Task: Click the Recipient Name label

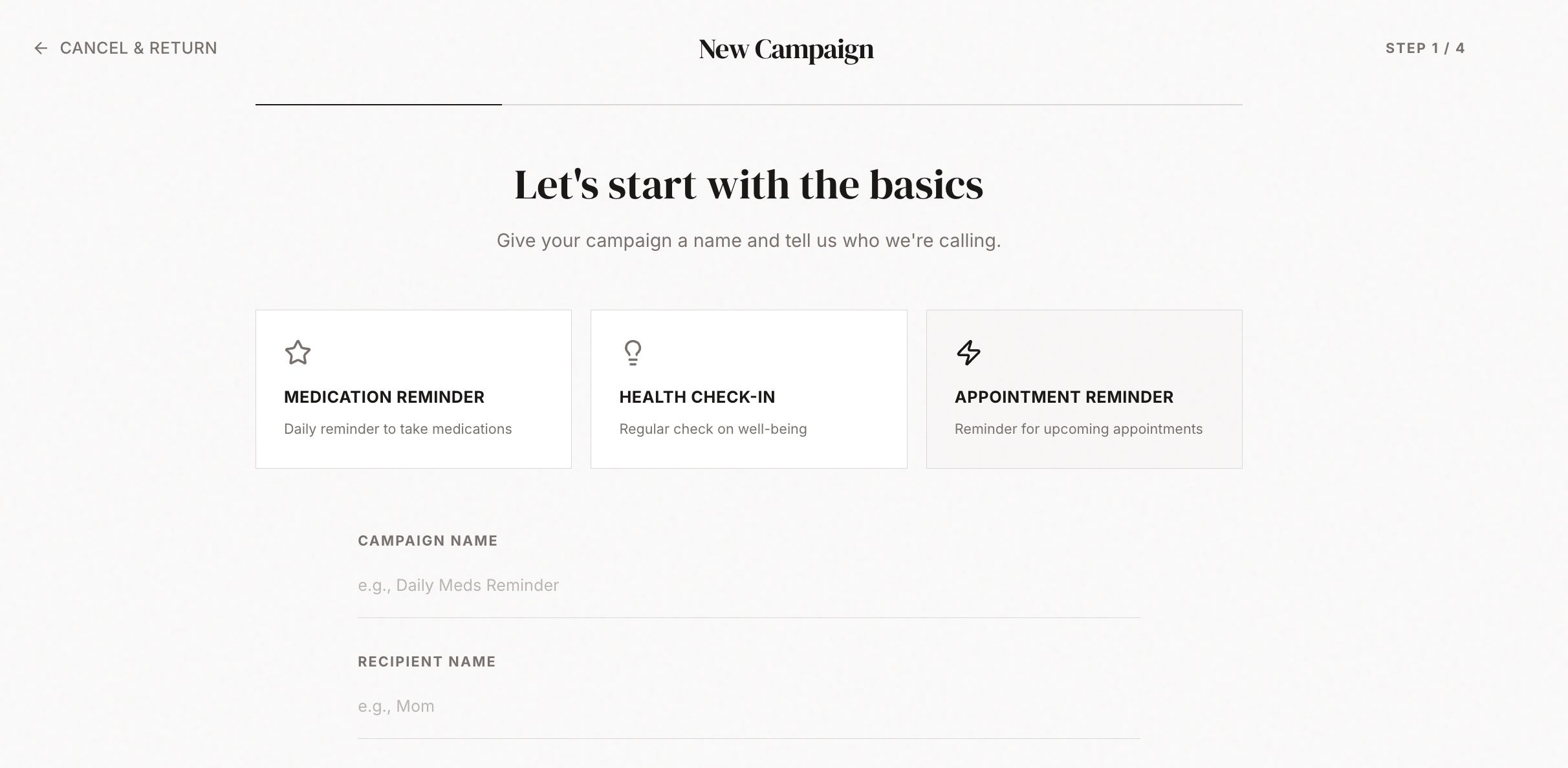Action: pyautogui.click(x=426, y=662)
